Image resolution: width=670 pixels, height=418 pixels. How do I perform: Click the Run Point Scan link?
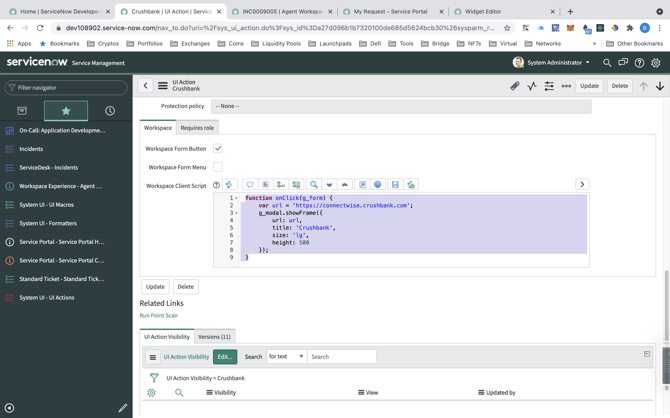point(159,316)
